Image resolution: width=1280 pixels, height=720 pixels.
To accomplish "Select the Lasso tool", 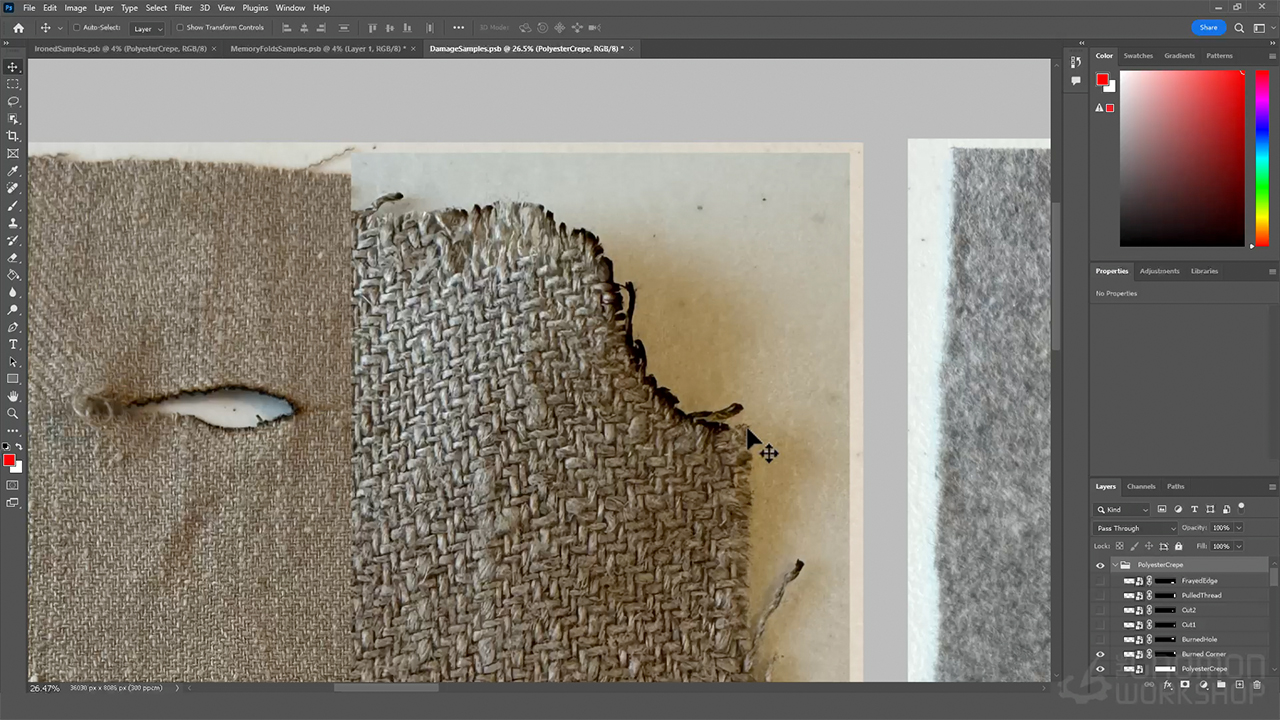I will (13, 101).
